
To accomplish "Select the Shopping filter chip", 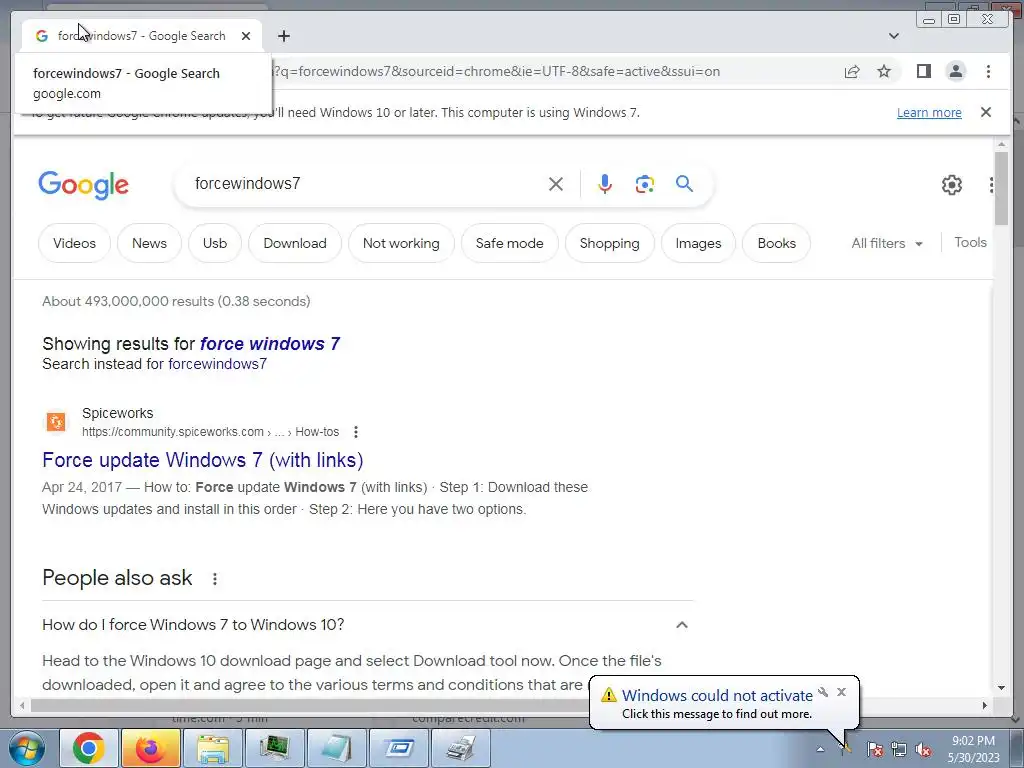I will pyautogui.click(x=609, y=243).
